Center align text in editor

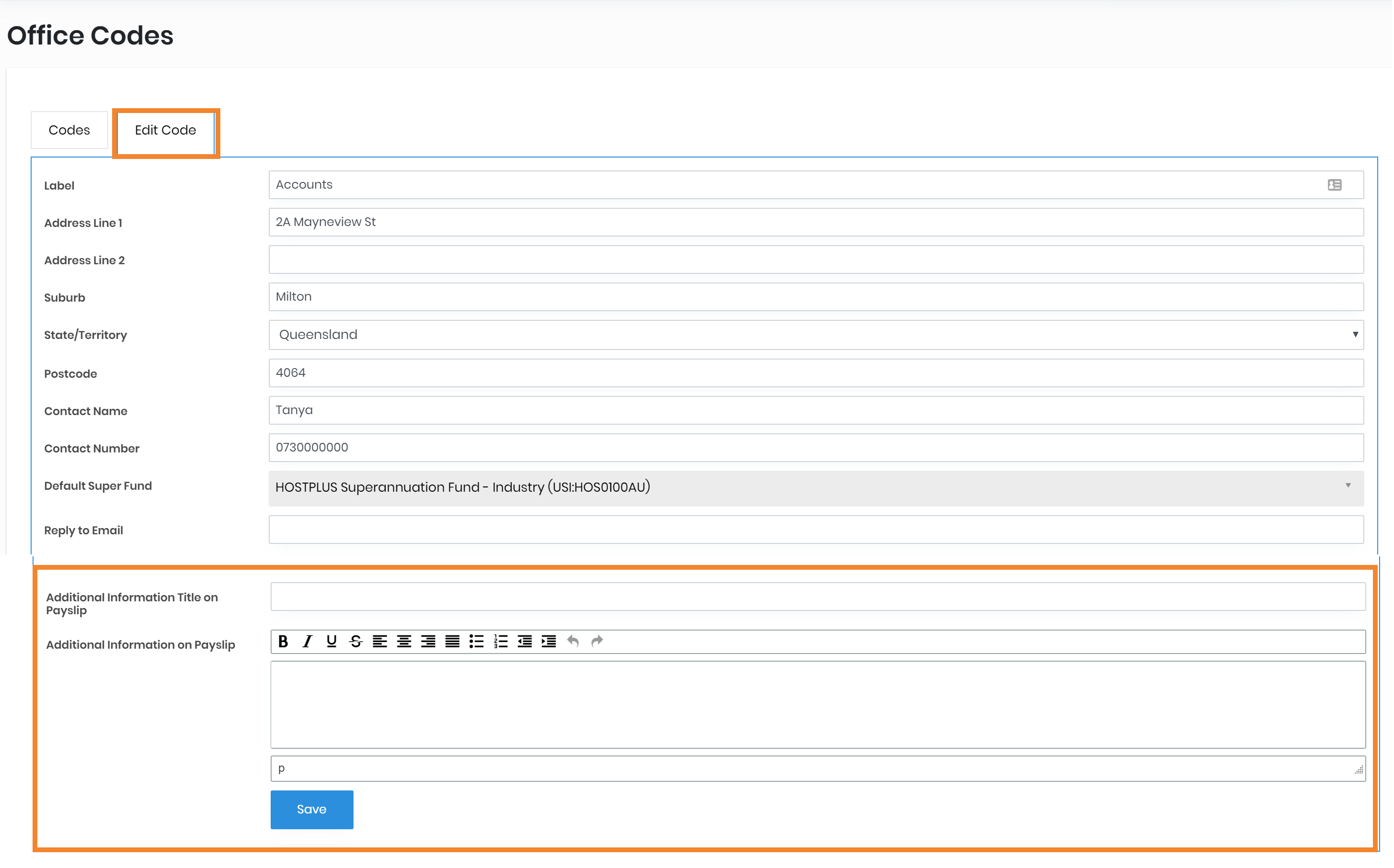pos(404,641)
